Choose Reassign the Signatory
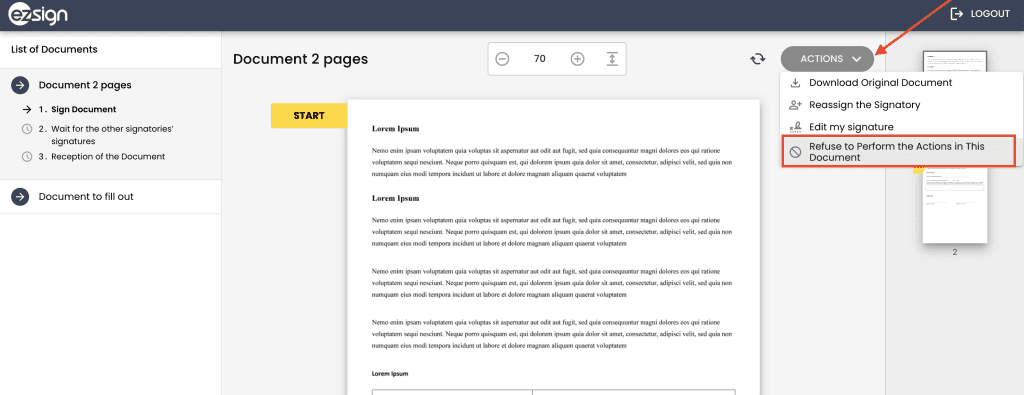Screen dimensions: 1024x395 tap(865, 105)
